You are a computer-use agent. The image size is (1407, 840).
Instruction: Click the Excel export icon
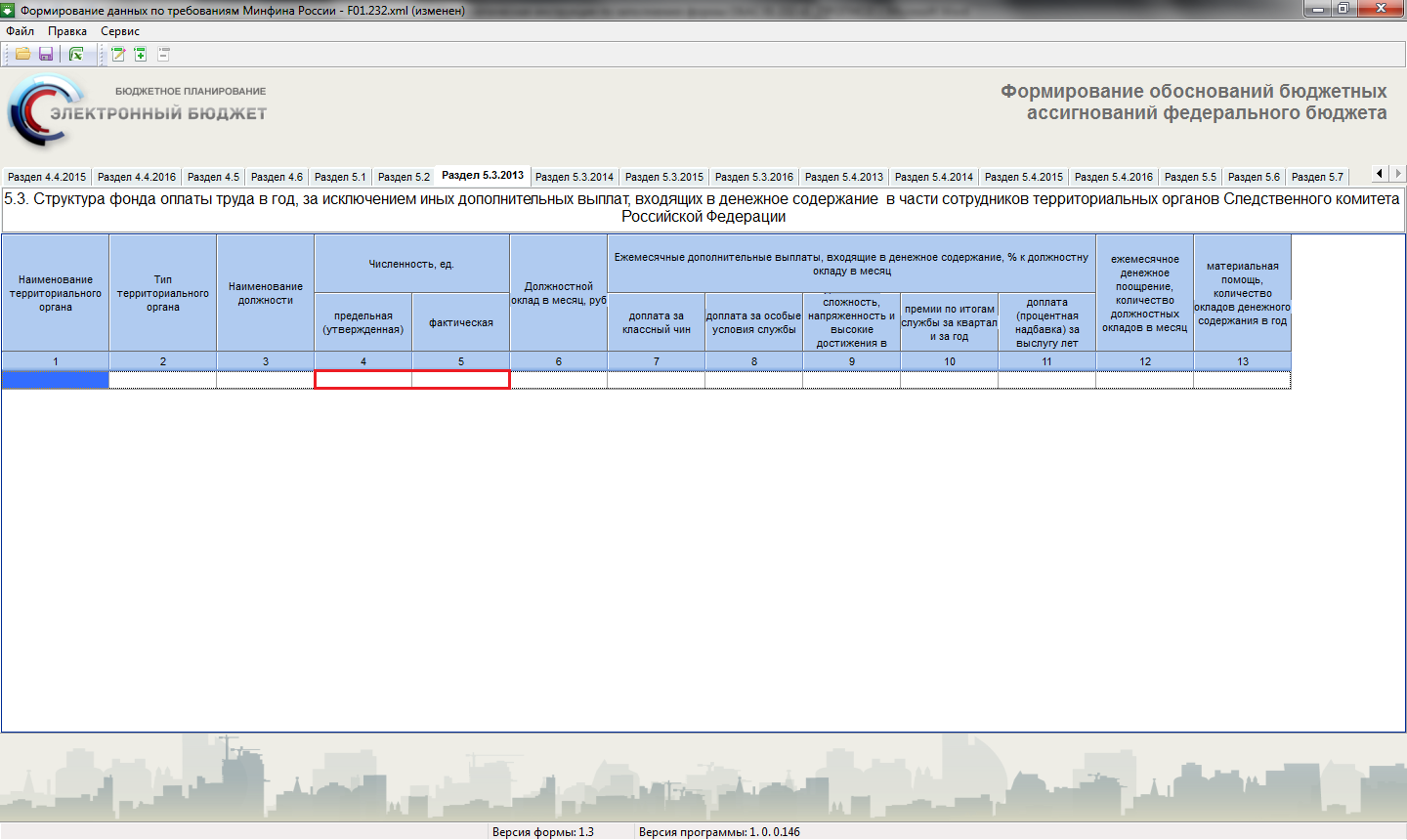tap(76, 55)
